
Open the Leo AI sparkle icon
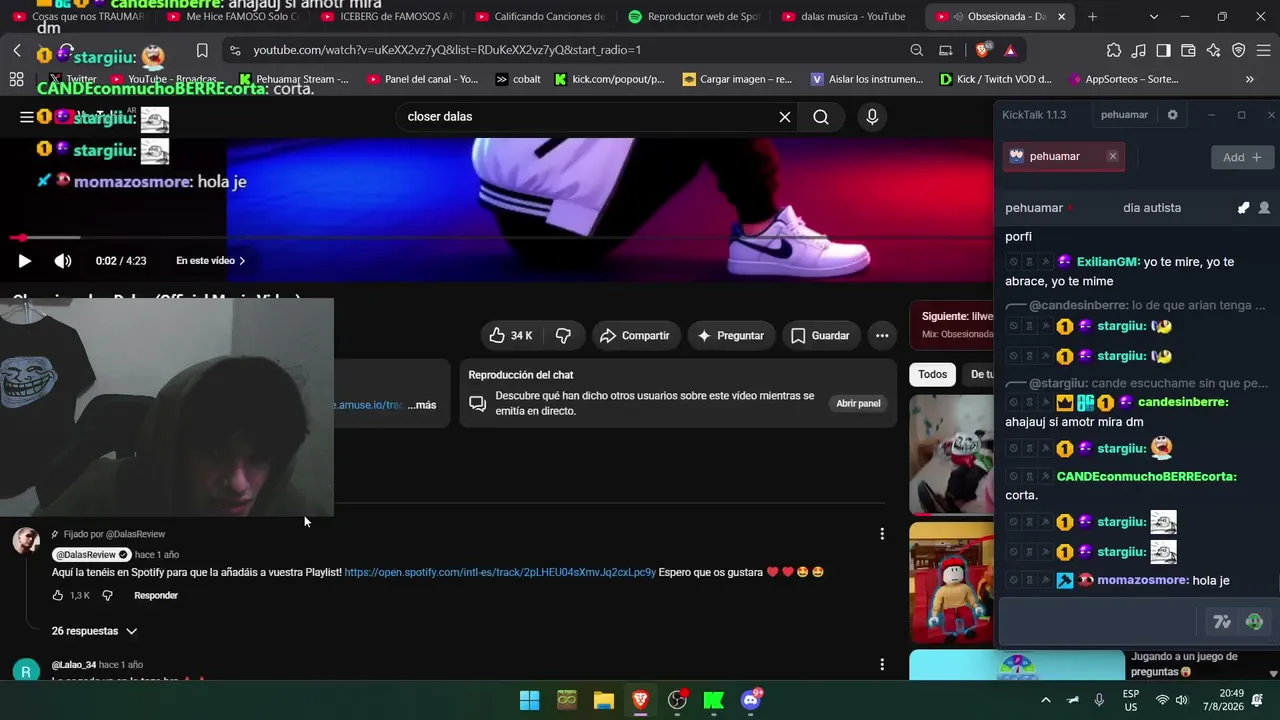[x=1214, y=50]
